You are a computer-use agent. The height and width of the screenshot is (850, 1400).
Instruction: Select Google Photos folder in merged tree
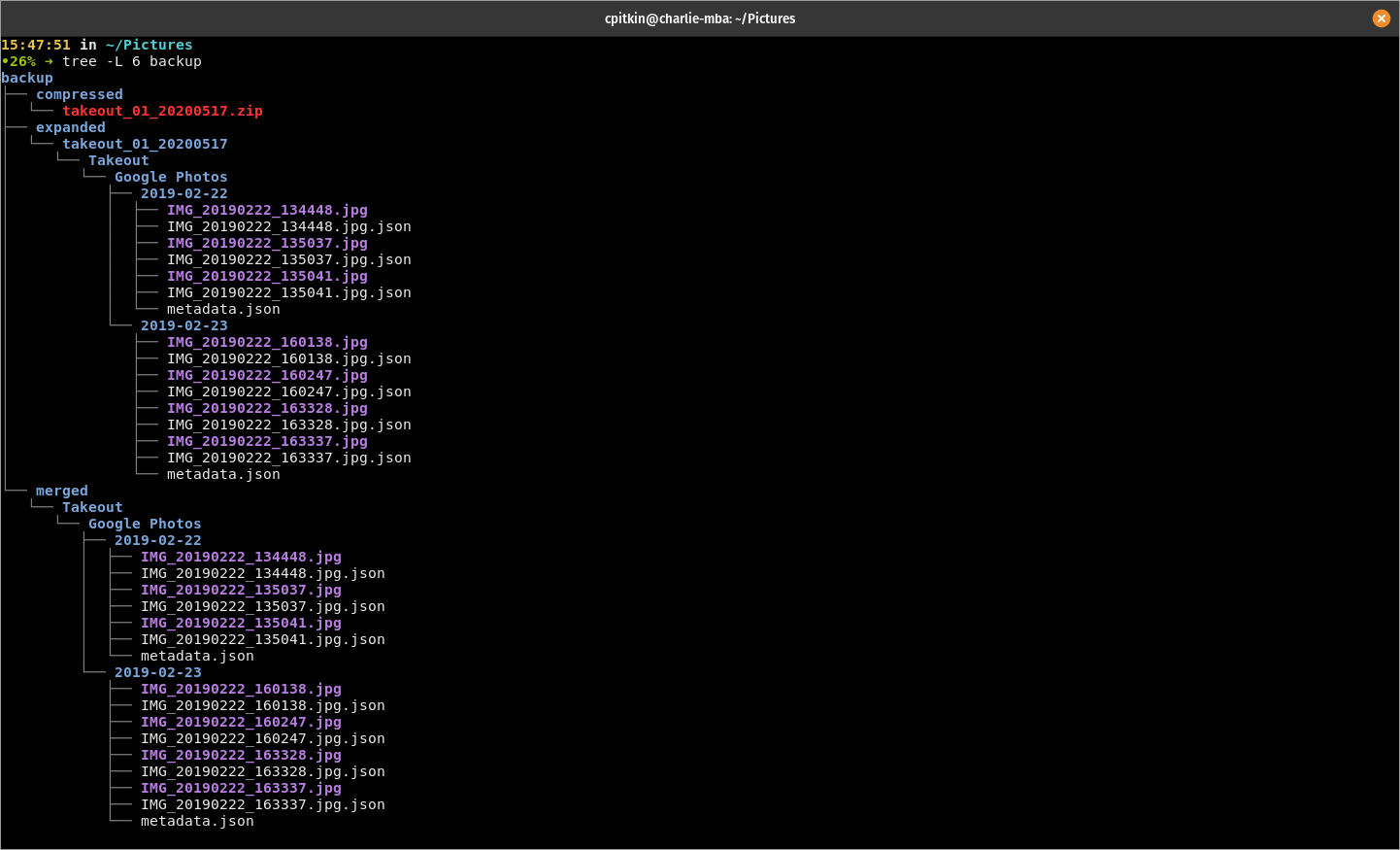(145, 524)
